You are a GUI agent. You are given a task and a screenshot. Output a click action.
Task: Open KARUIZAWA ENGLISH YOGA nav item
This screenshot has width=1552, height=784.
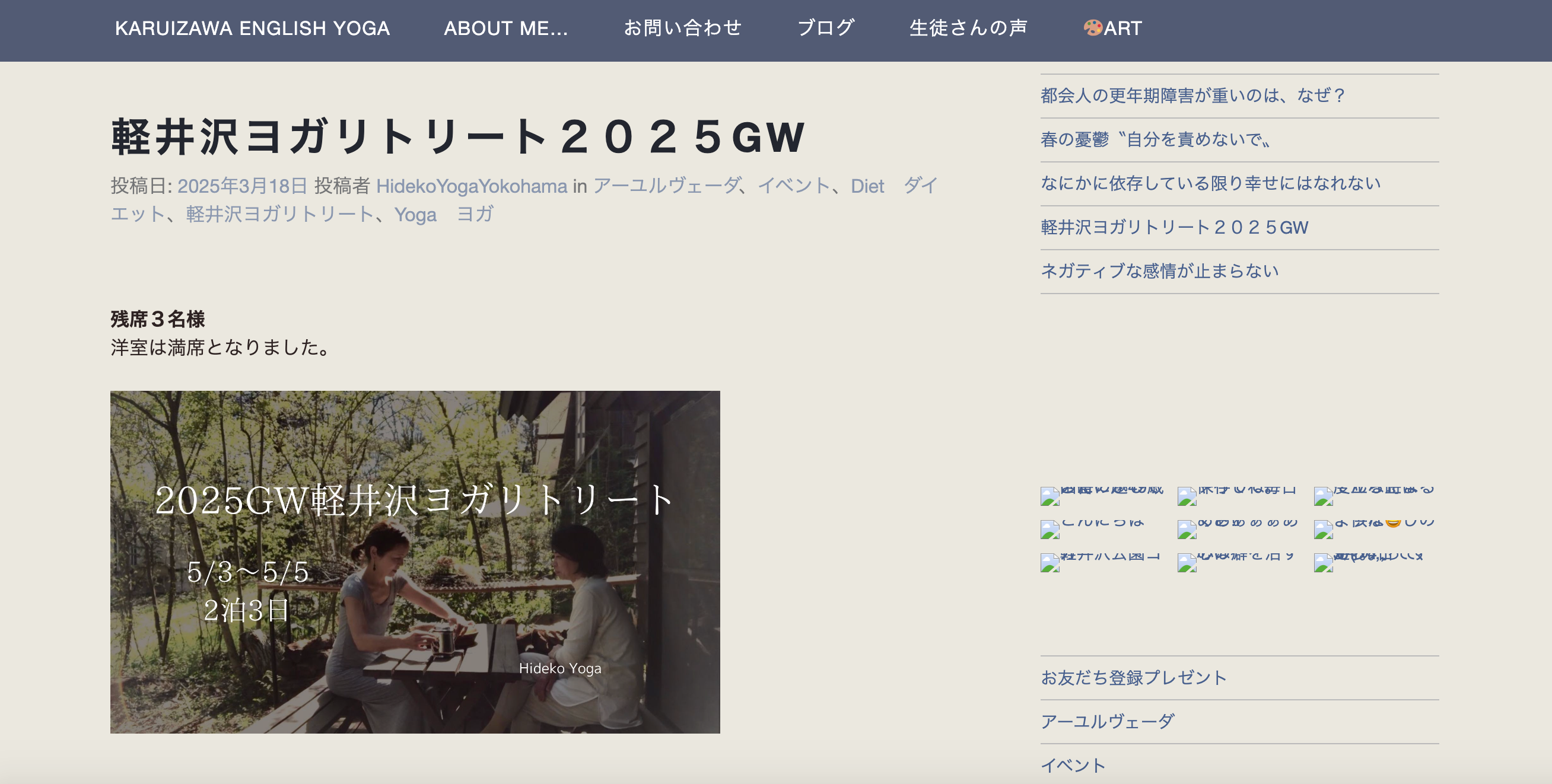point(253,28)
